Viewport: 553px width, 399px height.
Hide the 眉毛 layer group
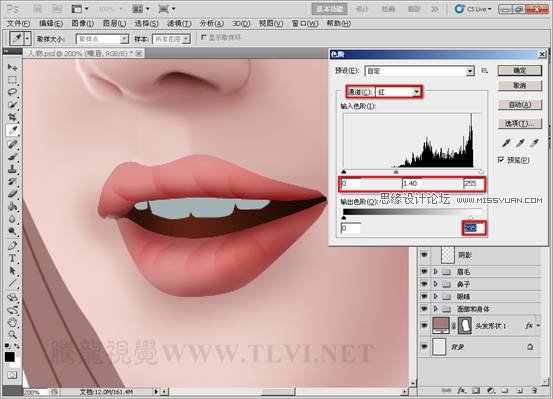424,272
